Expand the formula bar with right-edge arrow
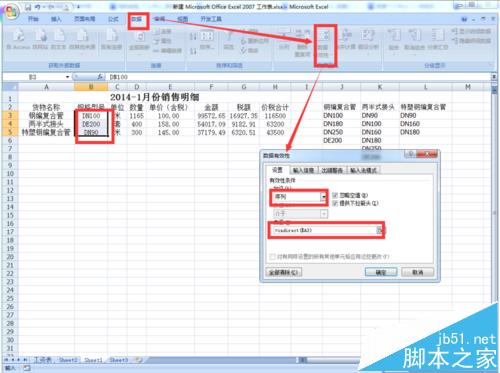This screenshot has height=373, width=500. tap(494, 77)
